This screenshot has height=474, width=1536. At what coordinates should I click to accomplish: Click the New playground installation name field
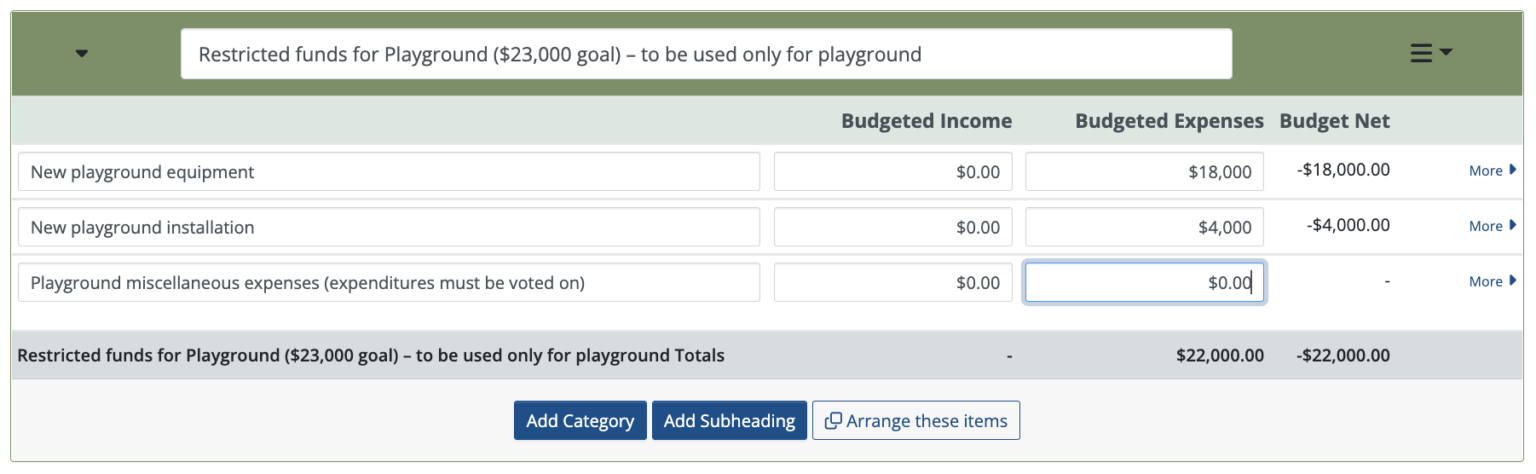pyautogui.click(x=388, y=227)
